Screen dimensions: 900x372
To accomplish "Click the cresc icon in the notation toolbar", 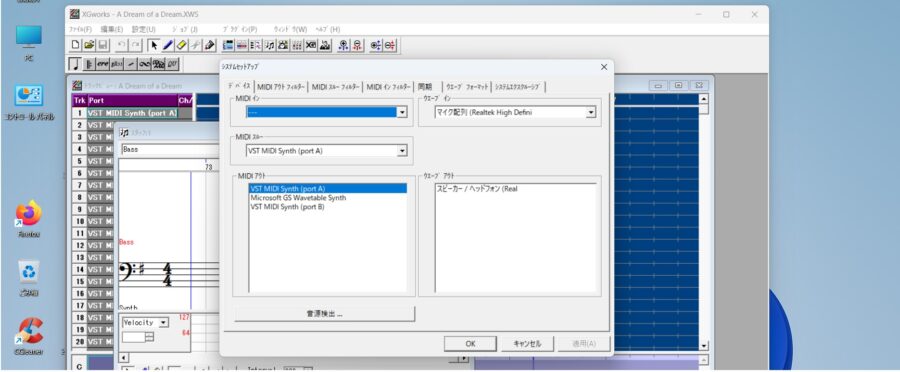I will (x=103, y=64).
